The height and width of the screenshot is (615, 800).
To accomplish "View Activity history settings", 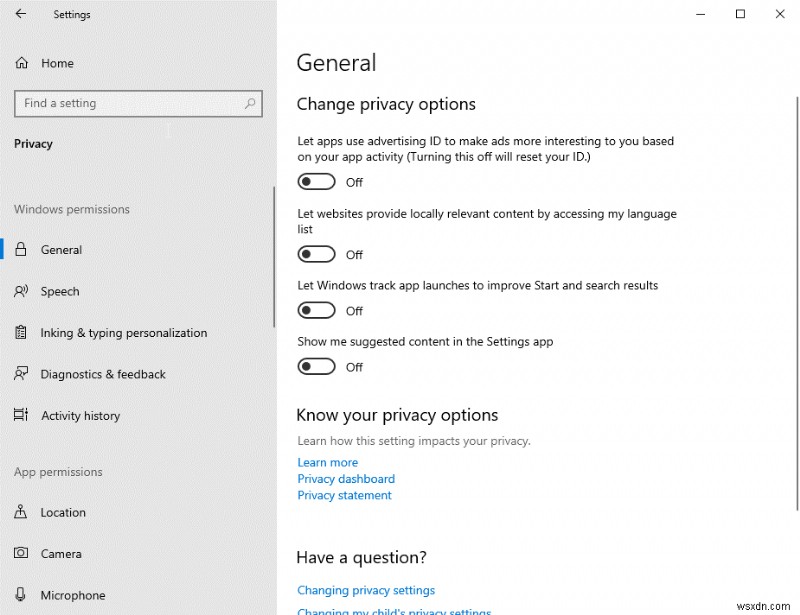I will (x=80, y=415).
